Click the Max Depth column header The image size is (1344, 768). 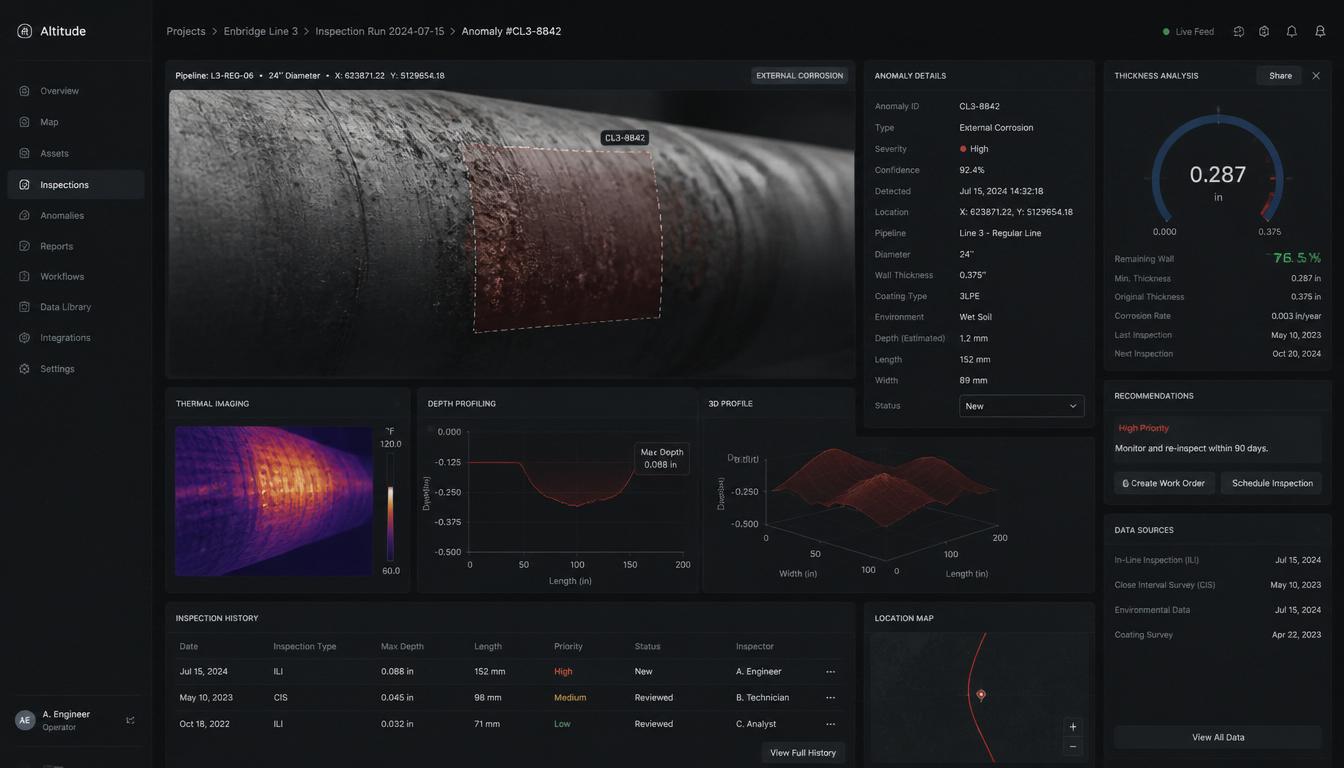[x=402, y=647]
